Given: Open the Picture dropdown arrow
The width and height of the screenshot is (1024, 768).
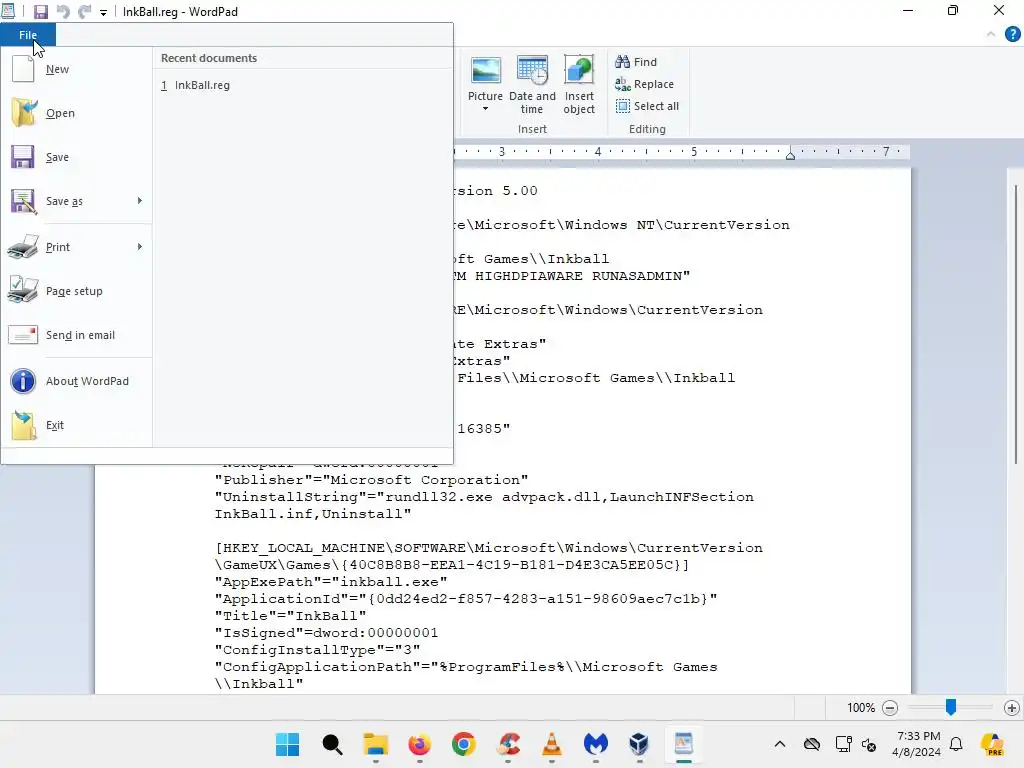Looking at the screenshot, I should coord(485,109).
